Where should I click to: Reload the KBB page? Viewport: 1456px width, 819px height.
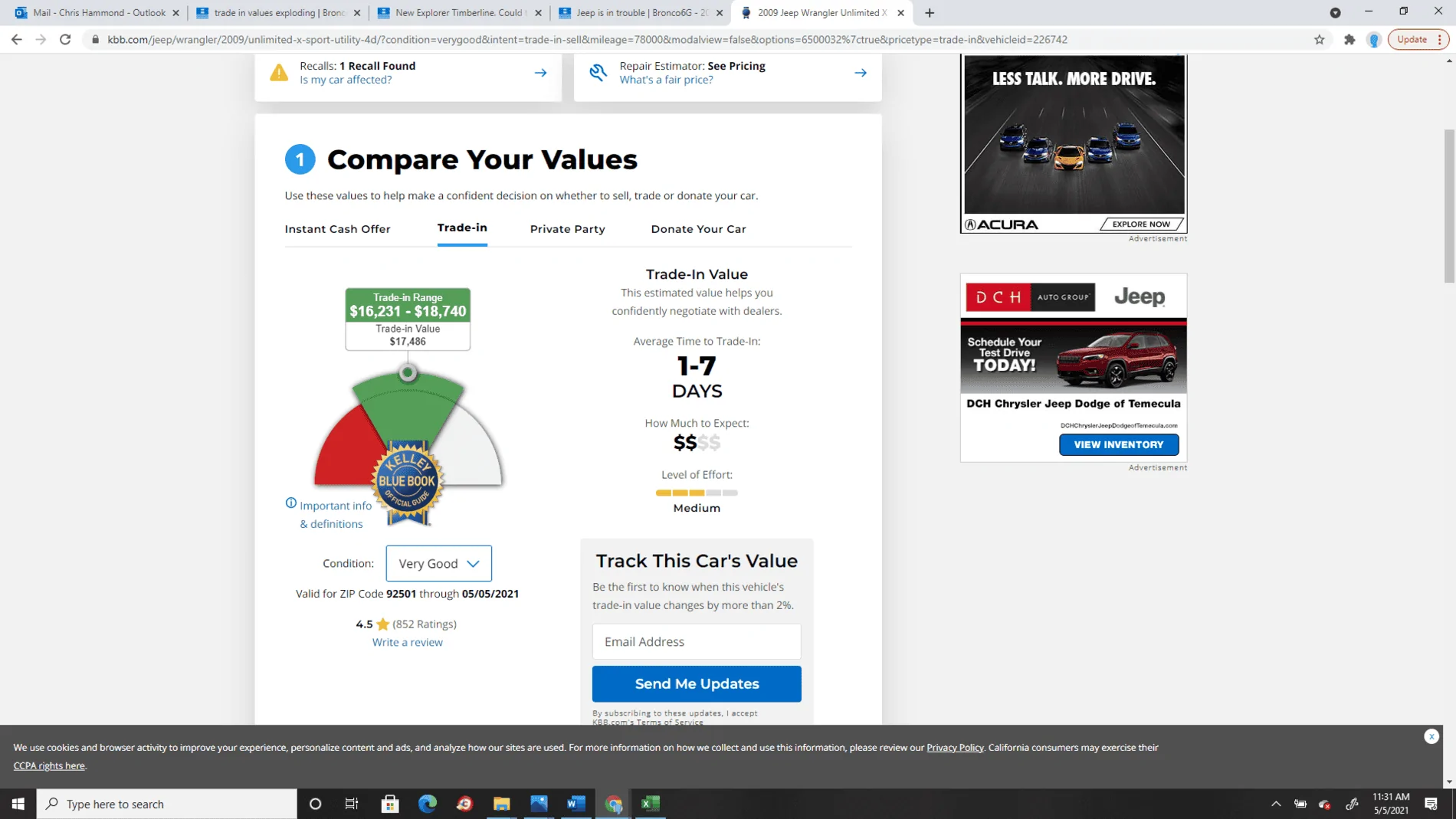(x=65, y=39)
